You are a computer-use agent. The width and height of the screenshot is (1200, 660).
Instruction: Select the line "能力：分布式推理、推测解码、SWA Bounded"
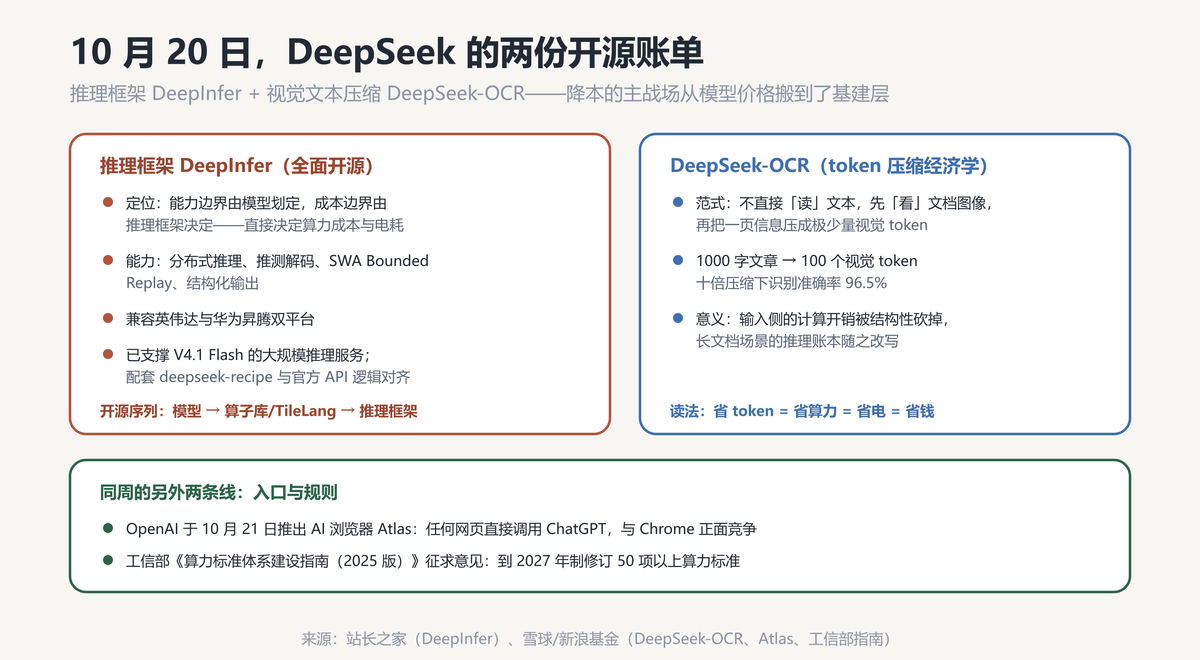point(277,261)
